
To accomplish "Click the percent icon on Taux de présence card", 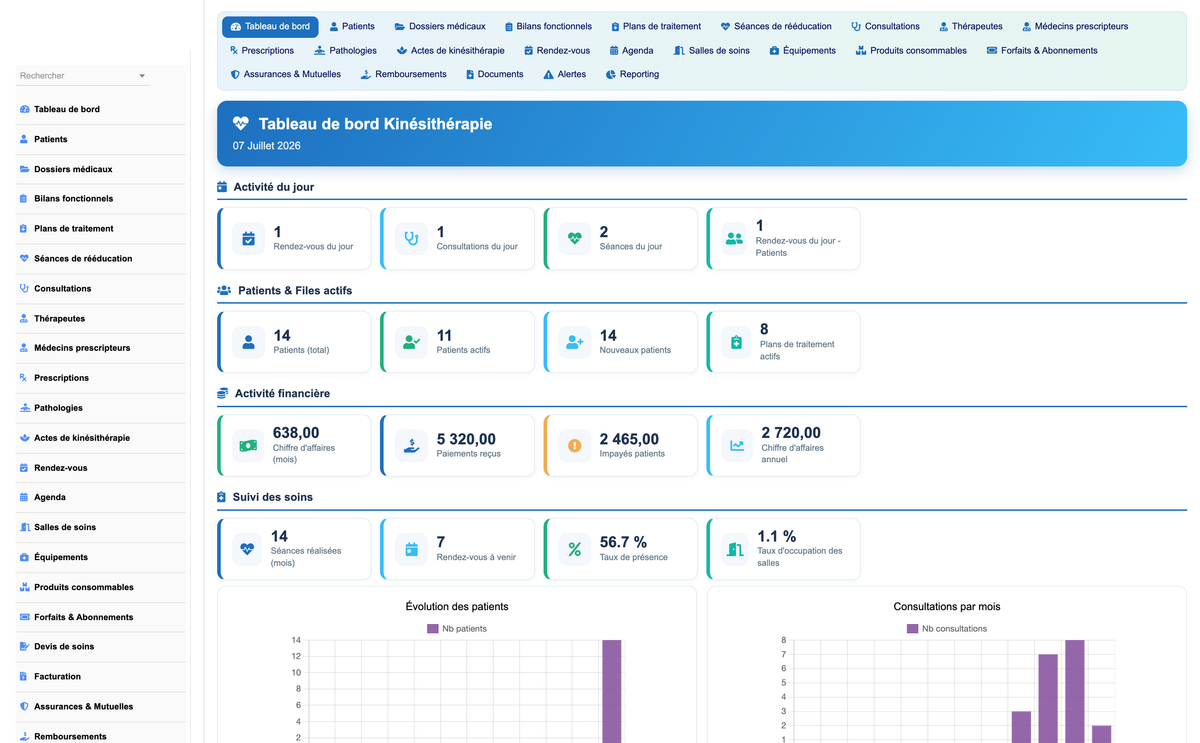I will click(x=574, y=549).
